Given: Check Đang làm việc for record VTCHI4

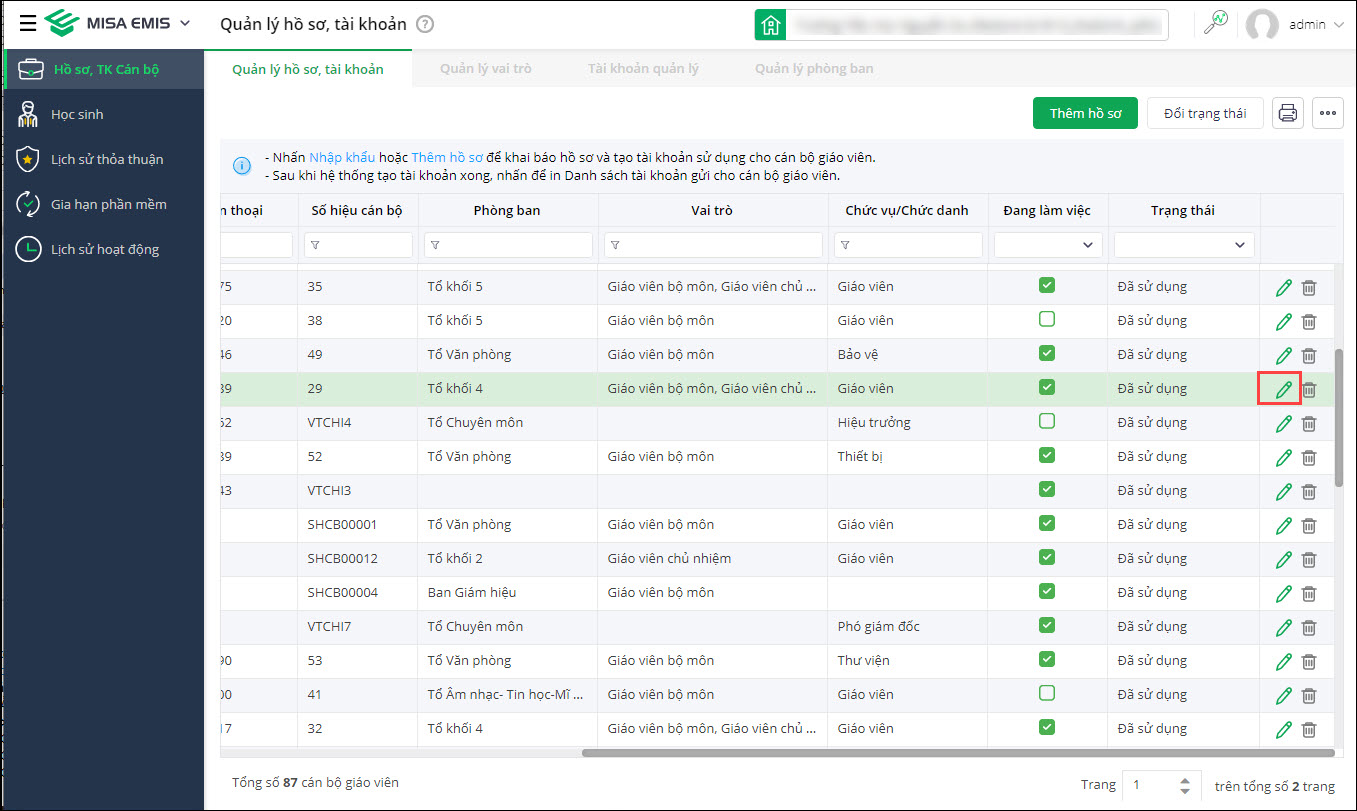Looking at the screenshot, I should tap(1047, 421).
